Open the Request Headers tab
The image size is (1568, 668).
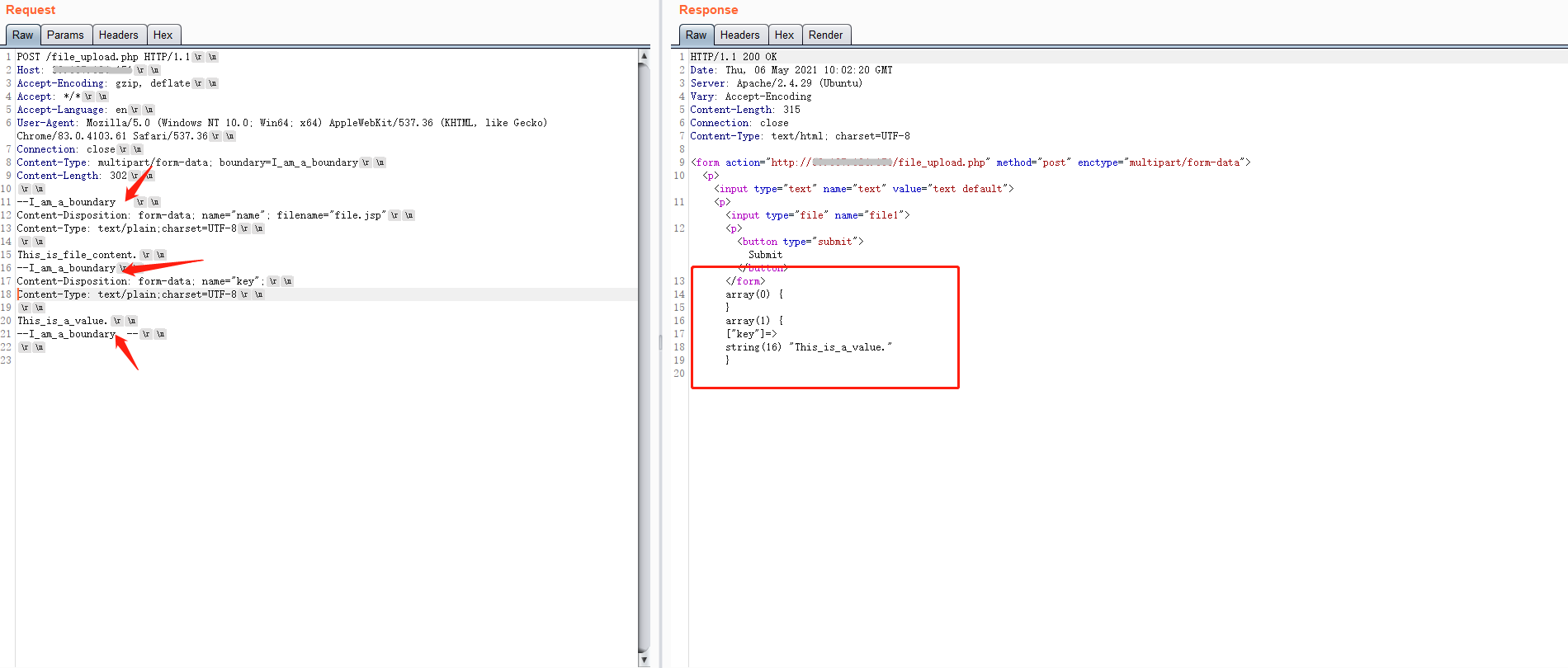[119, 35]
